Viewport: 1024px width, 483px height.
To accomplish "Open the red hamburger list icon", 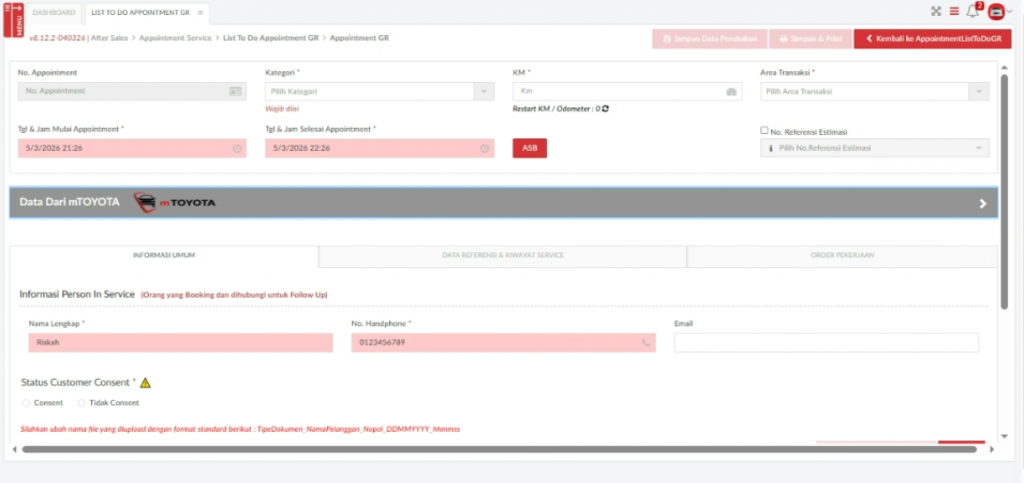I will click(953, 11).
